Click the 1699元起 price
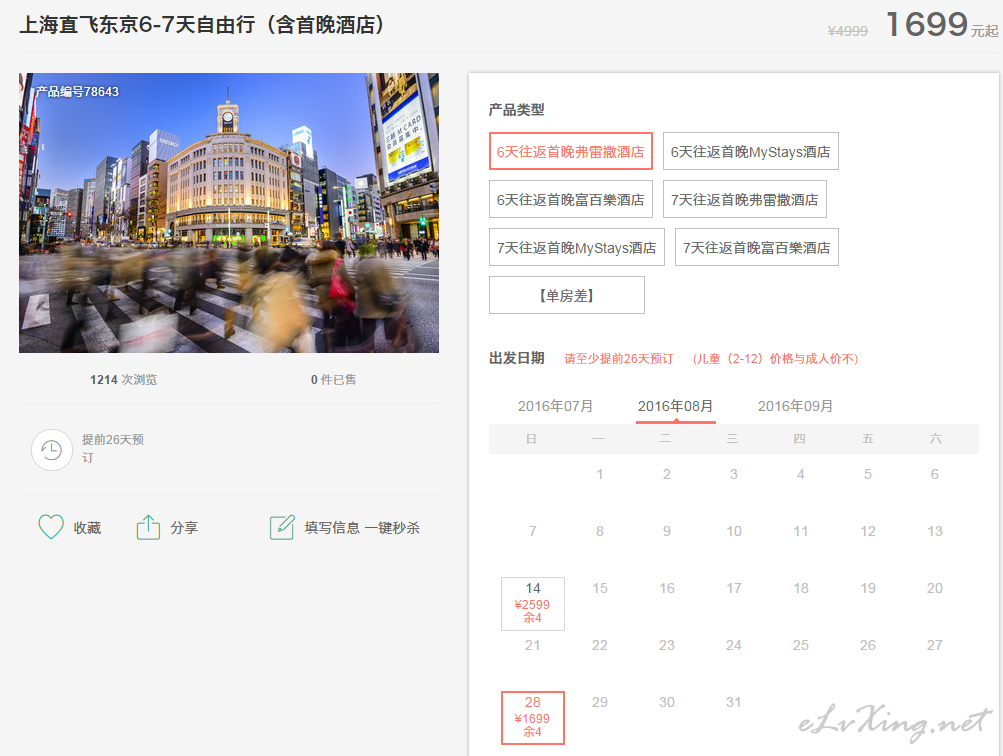Screen dimensions: 1003x756 pos(942,25)
